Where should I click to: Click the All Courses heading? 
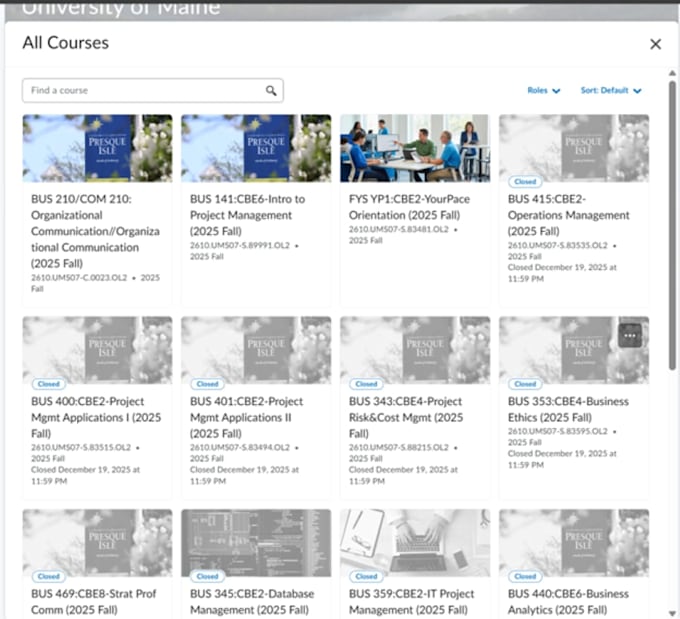click(x=66, y=43)
